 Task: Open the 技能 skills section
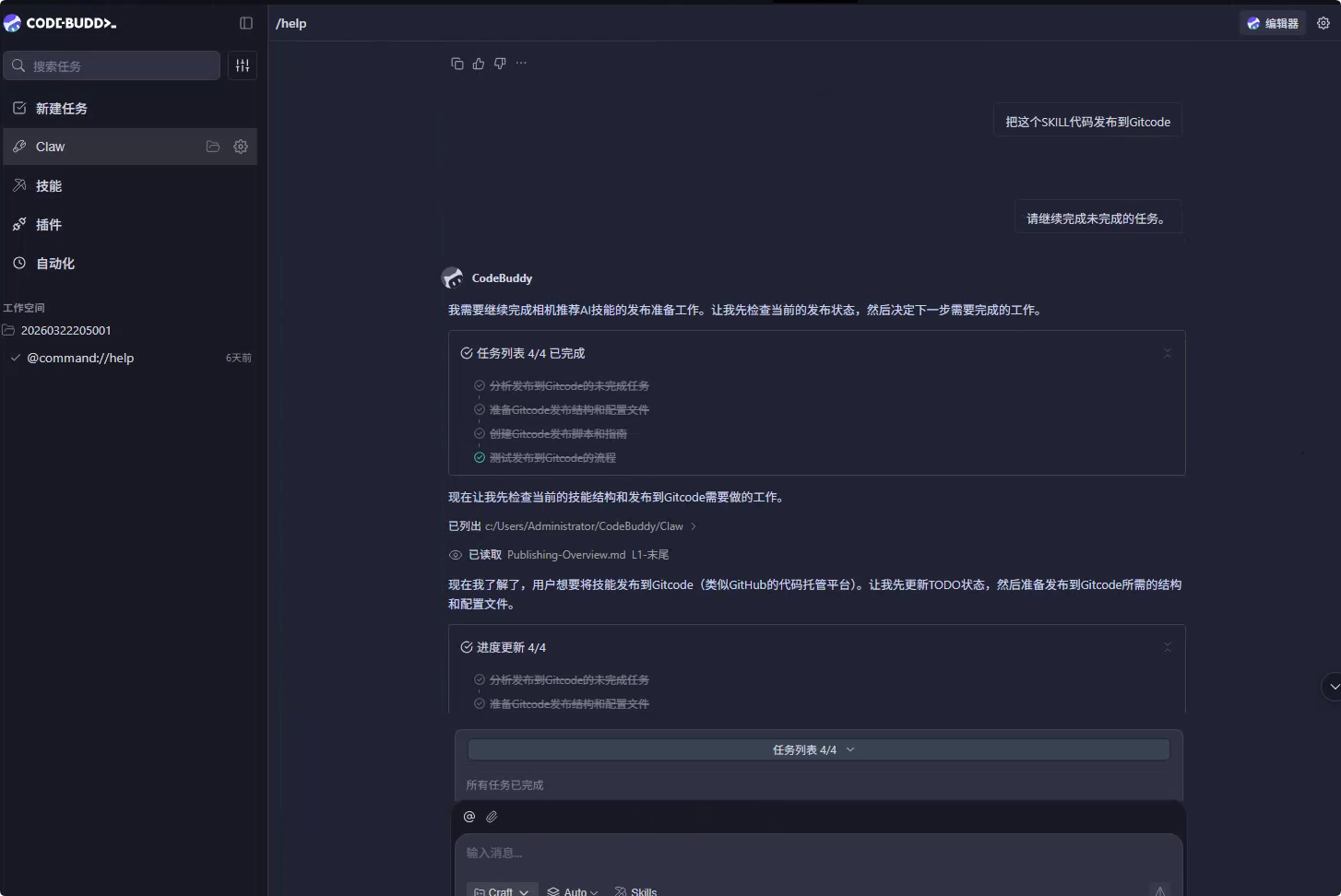click(129, 185)
